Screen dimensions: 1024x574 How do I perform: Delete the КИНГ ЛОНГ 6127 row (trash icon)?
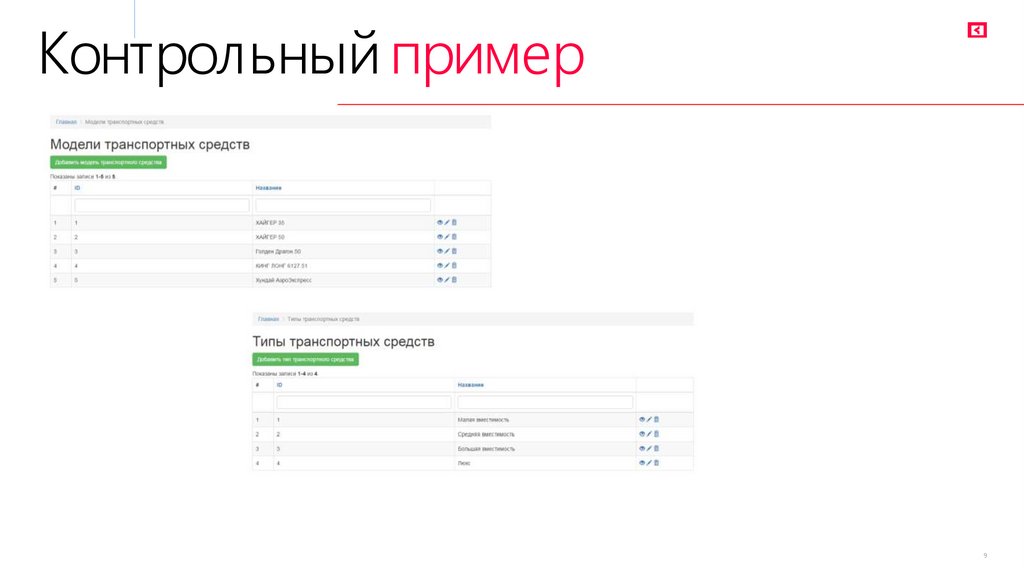[x=455, y=266]
